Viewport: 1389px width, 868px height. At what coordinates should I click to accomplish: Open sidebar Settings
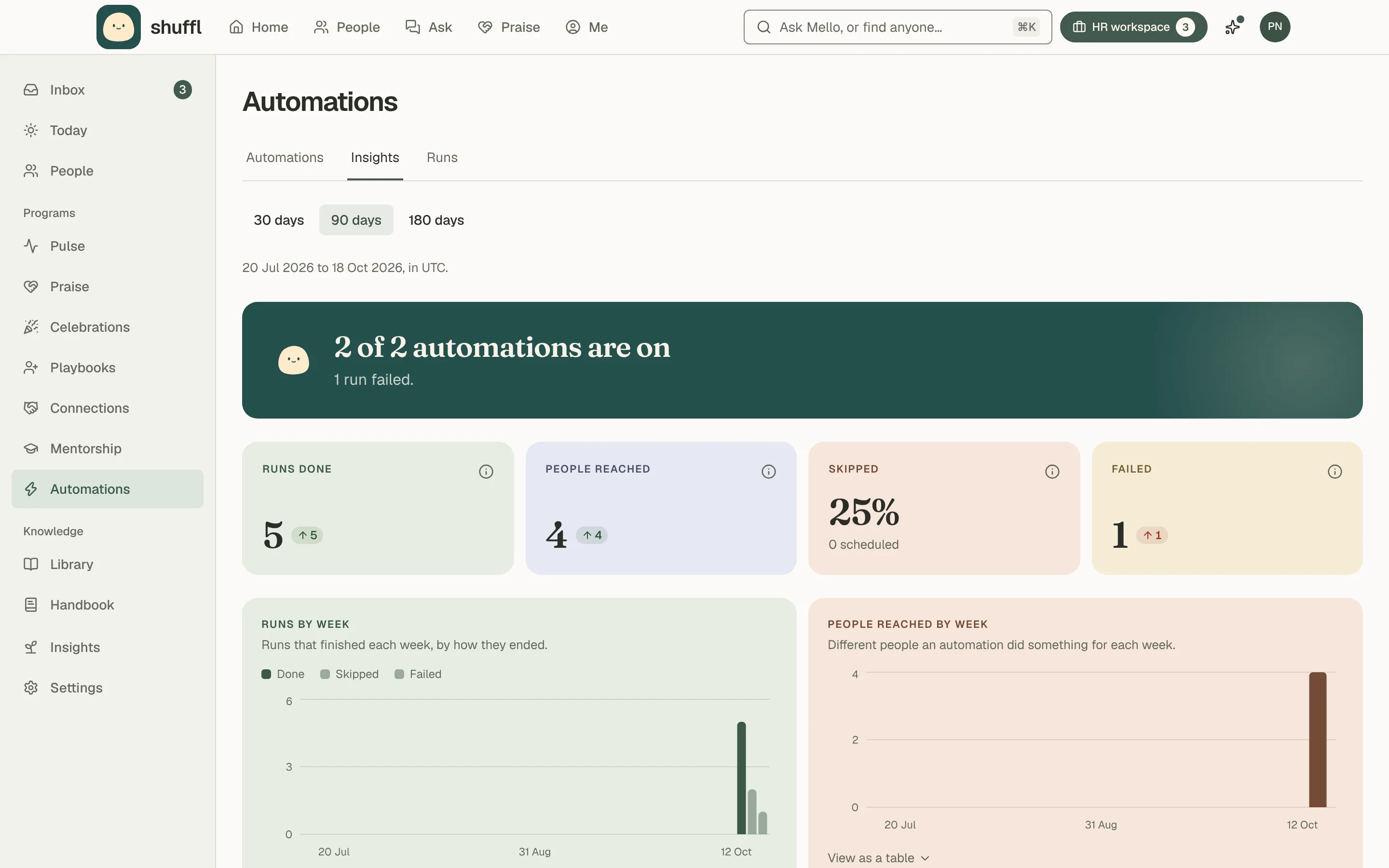(x=108, y=688)
